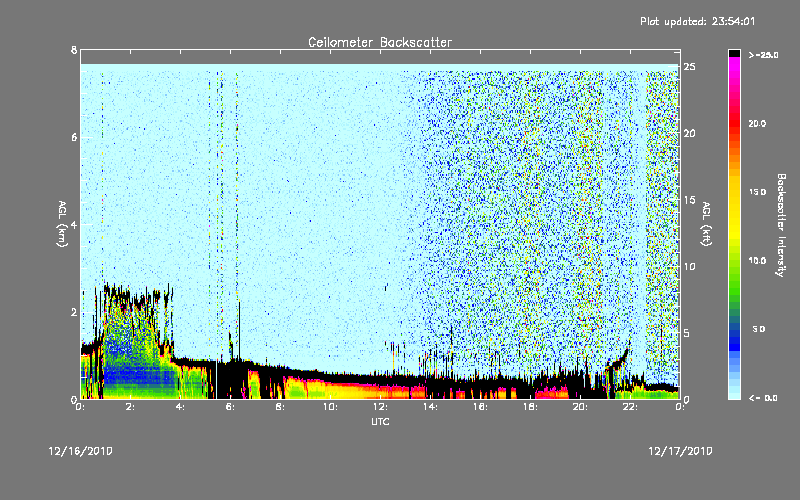Click the green 10.0 region of the colorbar
Screen dimensions: 800x500
[734, 261]
